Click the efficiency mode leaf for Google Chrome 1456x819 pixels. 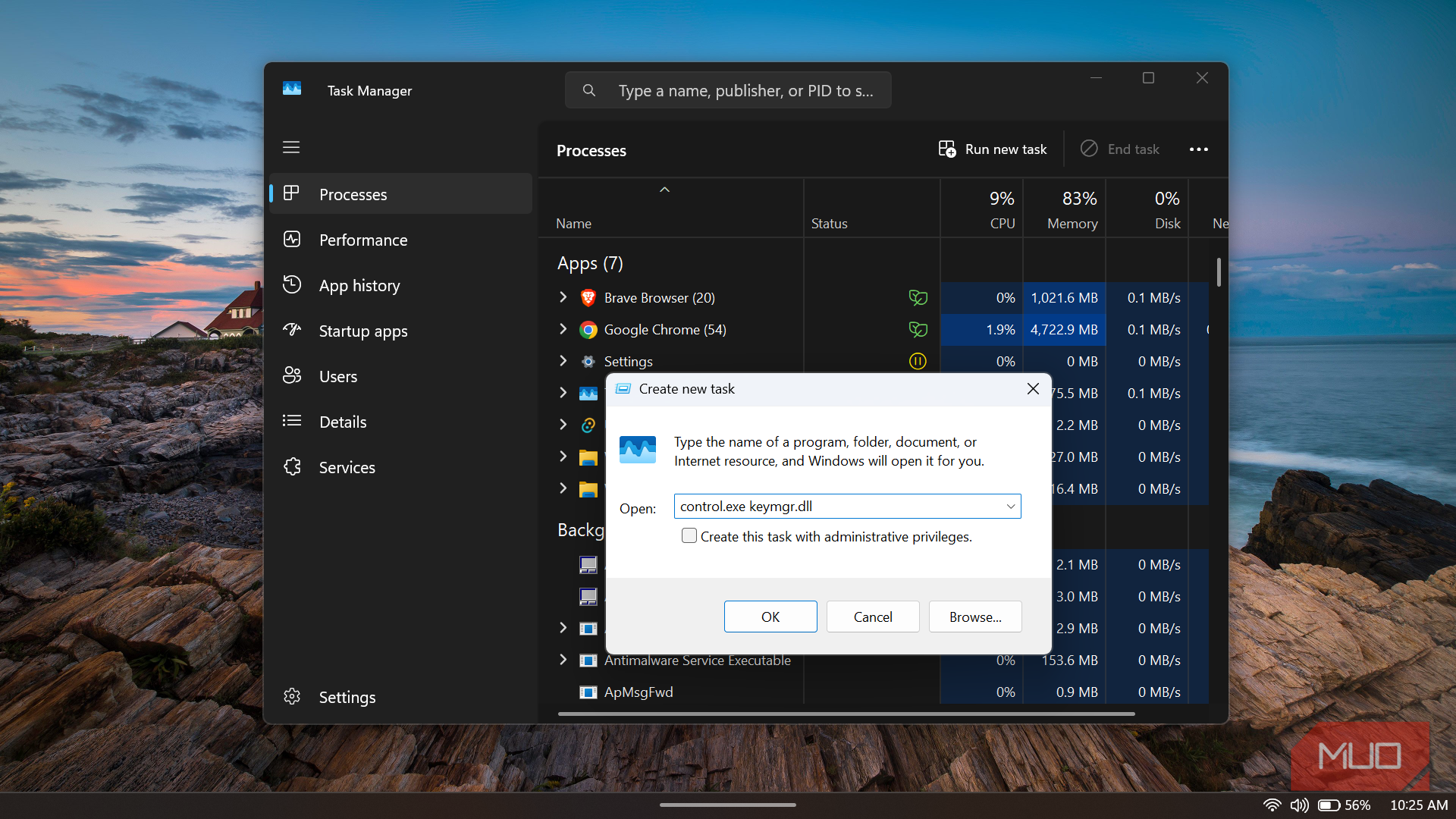918,330
